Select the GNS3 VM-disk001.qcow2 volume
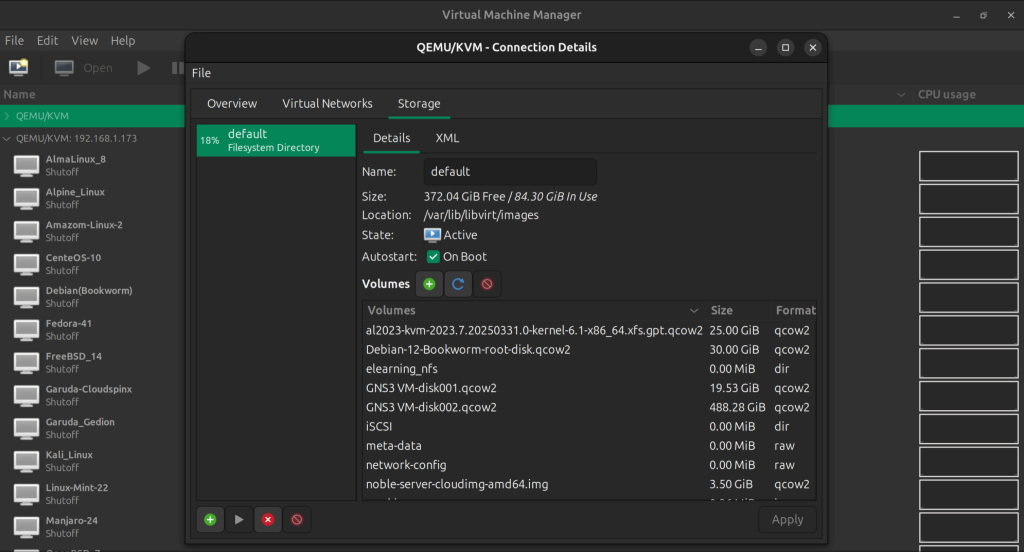Screen dimensions: 1024x552 pos(589,388)
